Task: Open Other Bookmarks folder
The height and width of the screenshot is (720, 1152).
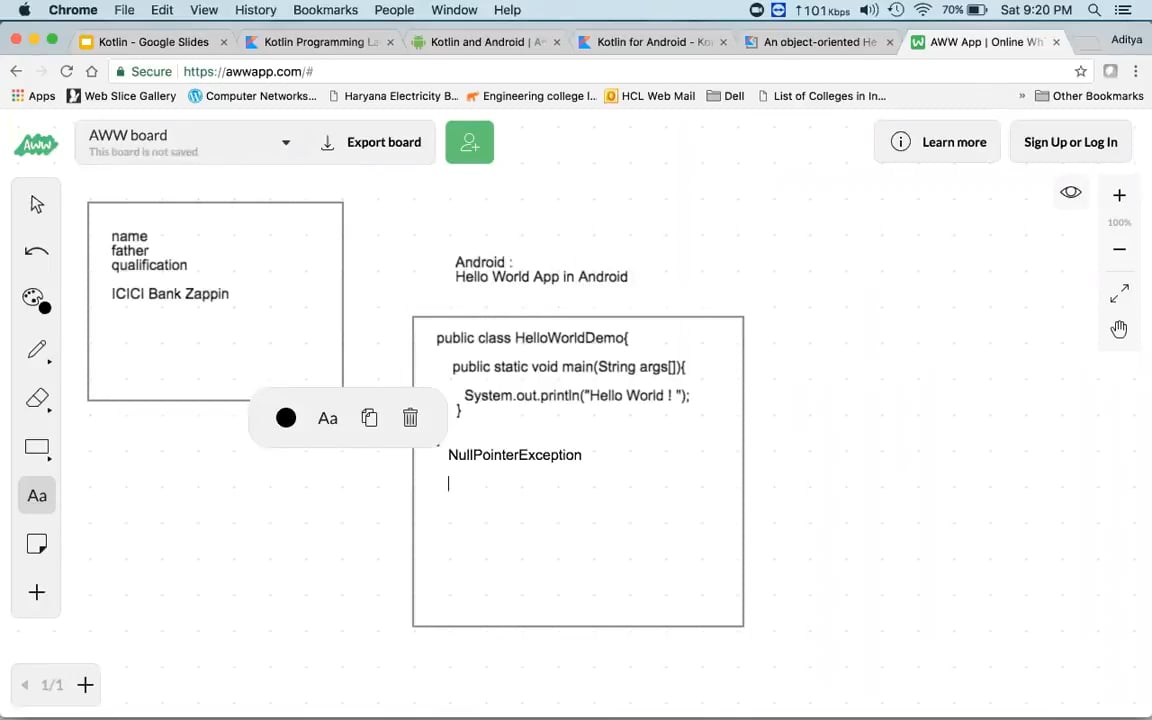Action: pos(1089,96)
